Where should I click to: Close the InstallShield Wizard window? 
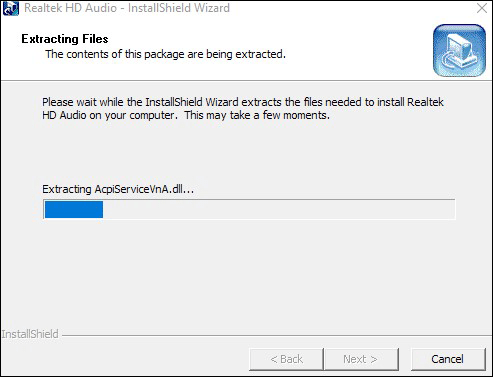[x=482, y=8]
